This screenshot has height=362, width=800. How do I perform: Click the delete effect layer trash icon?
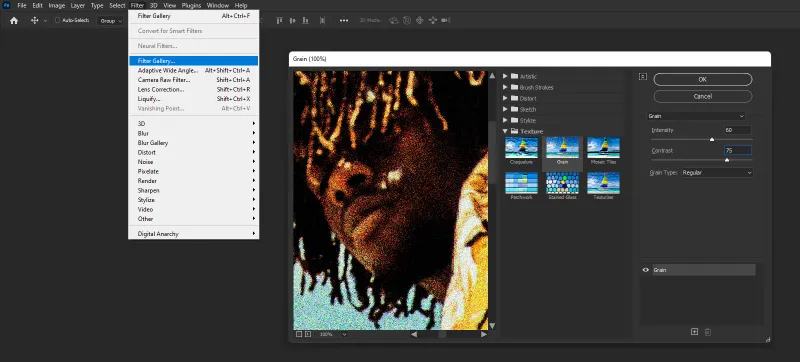click(x=708, y=332)
